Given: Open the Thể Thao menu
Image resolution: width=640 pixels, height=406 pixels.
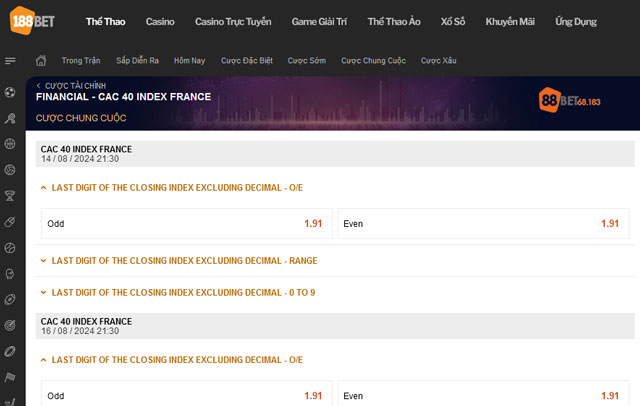Looking at the screenshot, I should click(105, 22).
